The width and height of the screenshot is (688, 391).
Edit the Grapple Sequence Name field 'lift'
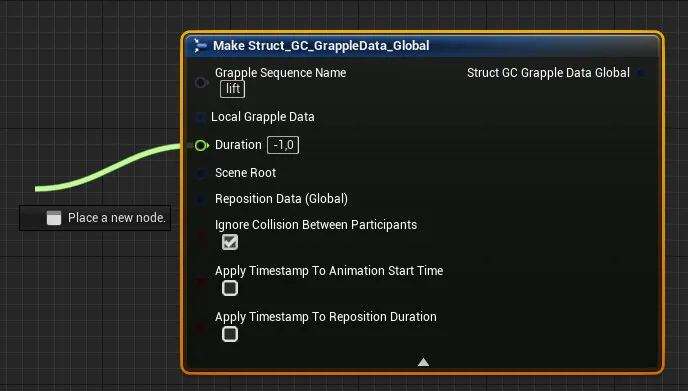pos(233,89)
